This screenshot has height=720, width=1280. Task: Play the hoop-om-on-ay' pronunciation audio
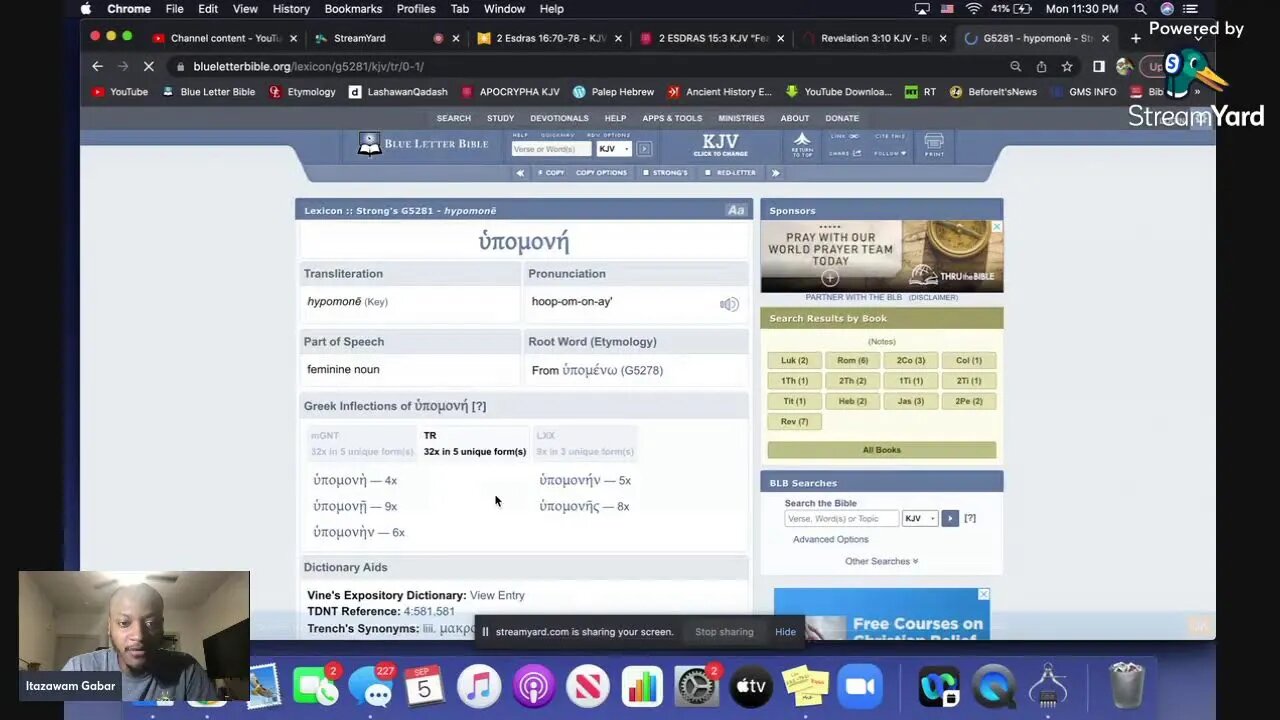(729, 304)
